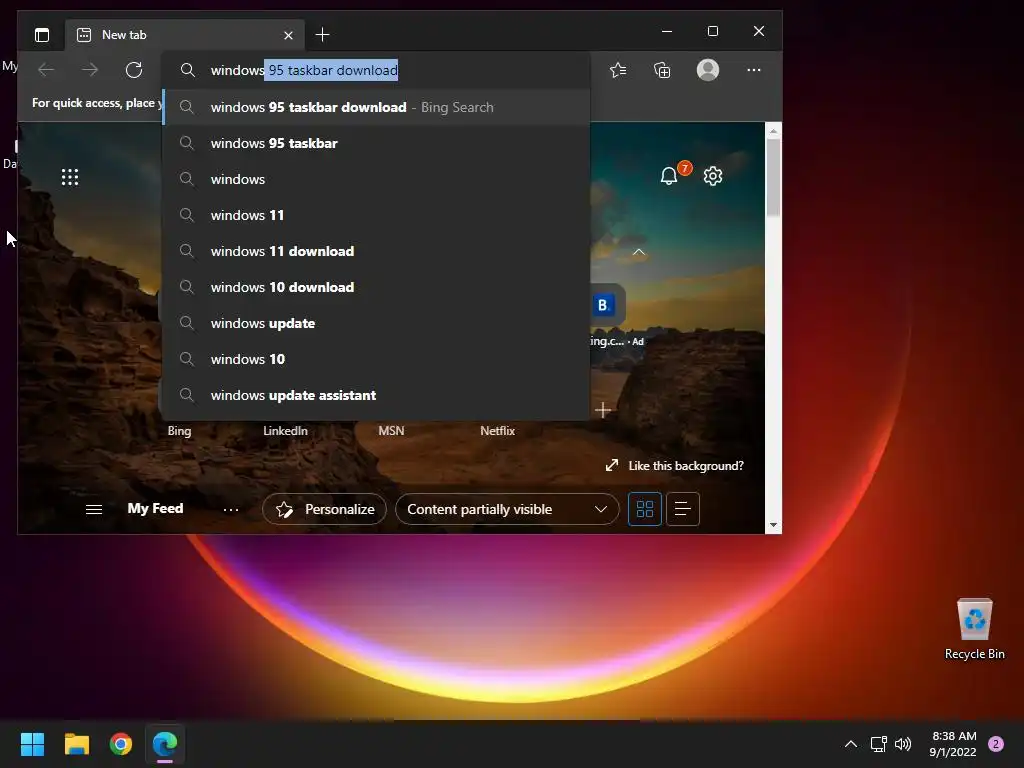Choose 'windows 10' suggestion

point(376,359)
